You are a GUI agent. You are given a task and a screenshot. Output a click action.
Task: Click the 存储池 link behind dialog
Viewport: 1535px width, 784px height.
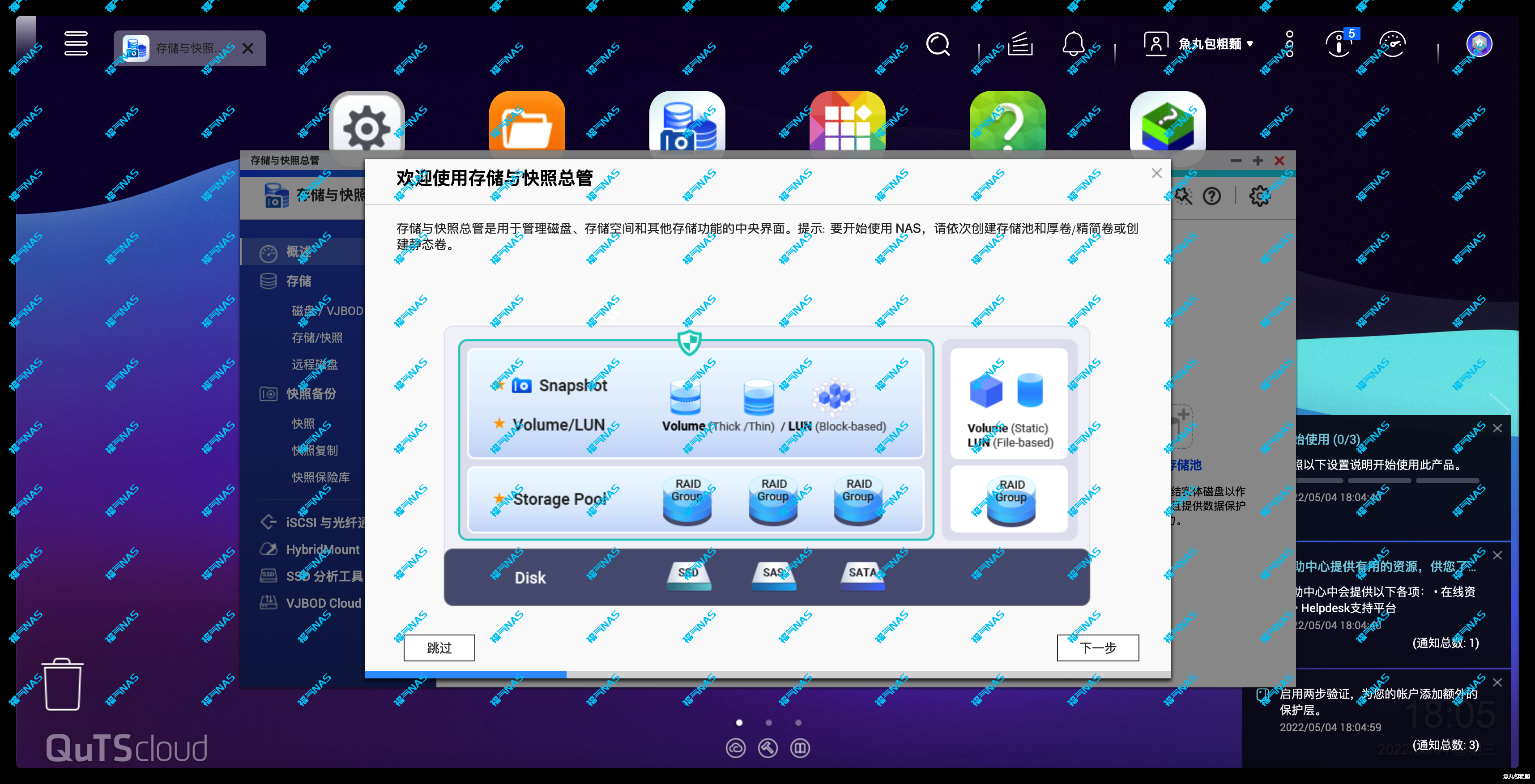click(x=1186, y=464)
